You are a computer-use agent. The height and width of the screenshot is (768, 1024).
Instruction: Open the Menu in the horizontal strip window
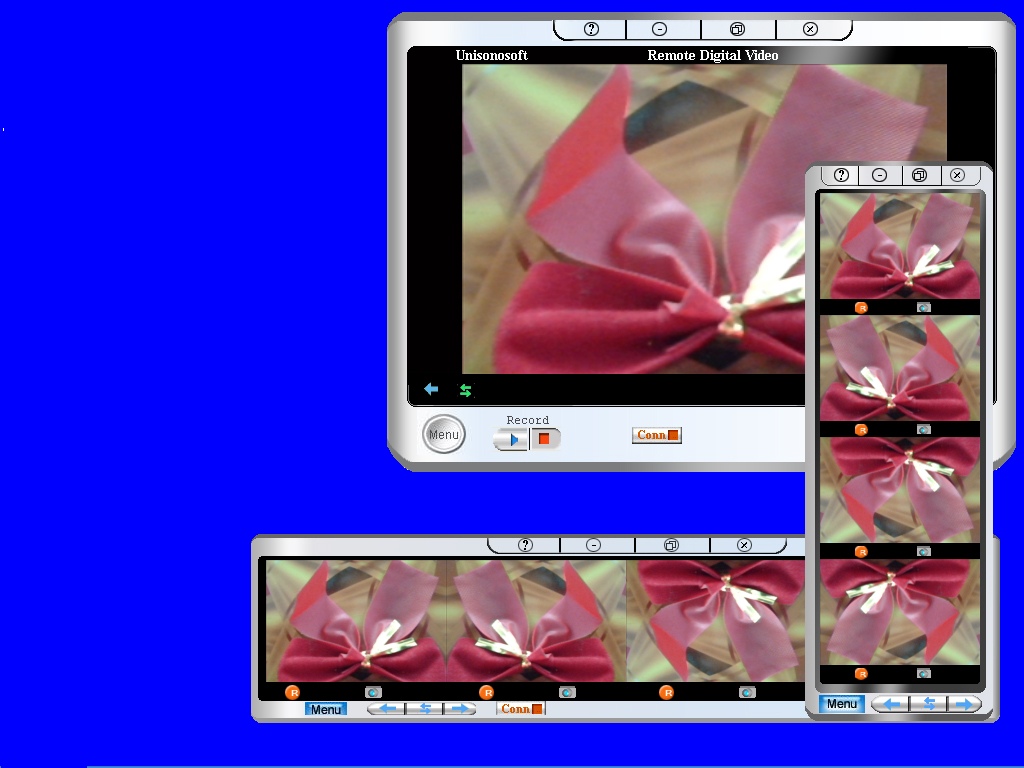(x=325, y=709)
